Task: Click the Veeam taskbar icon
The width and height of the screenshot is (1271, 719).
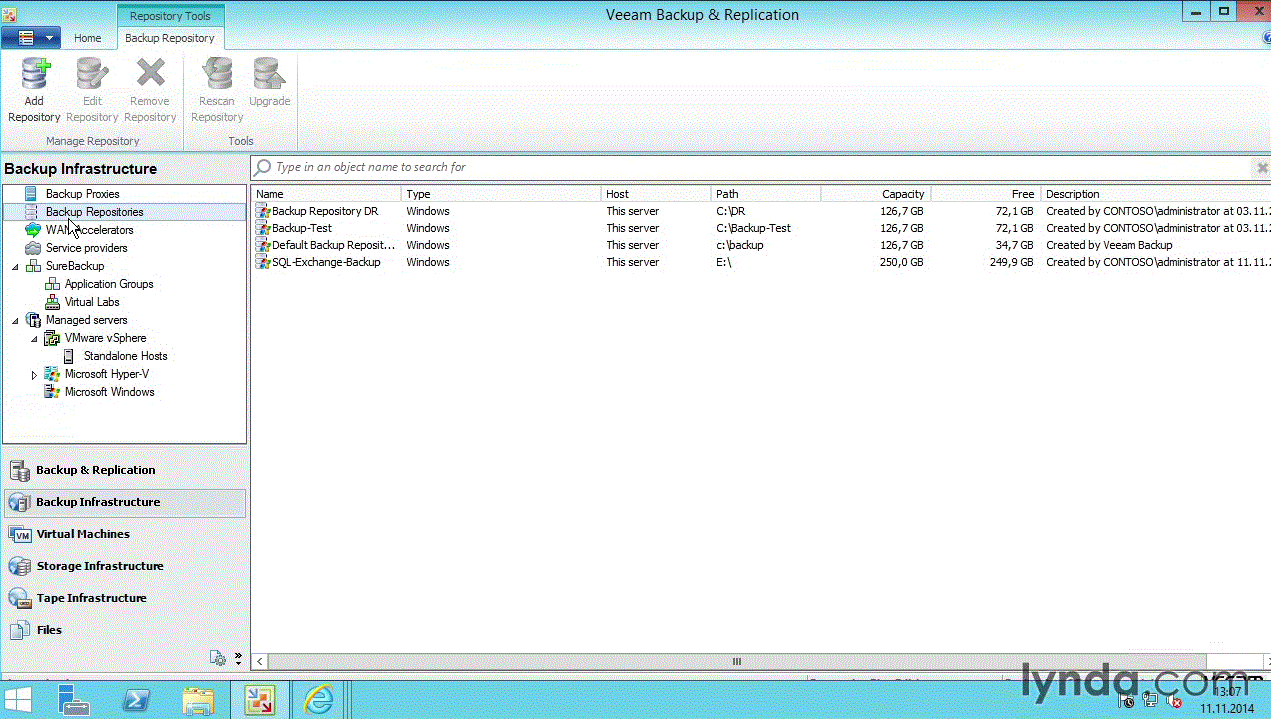Action: point(259,700)
